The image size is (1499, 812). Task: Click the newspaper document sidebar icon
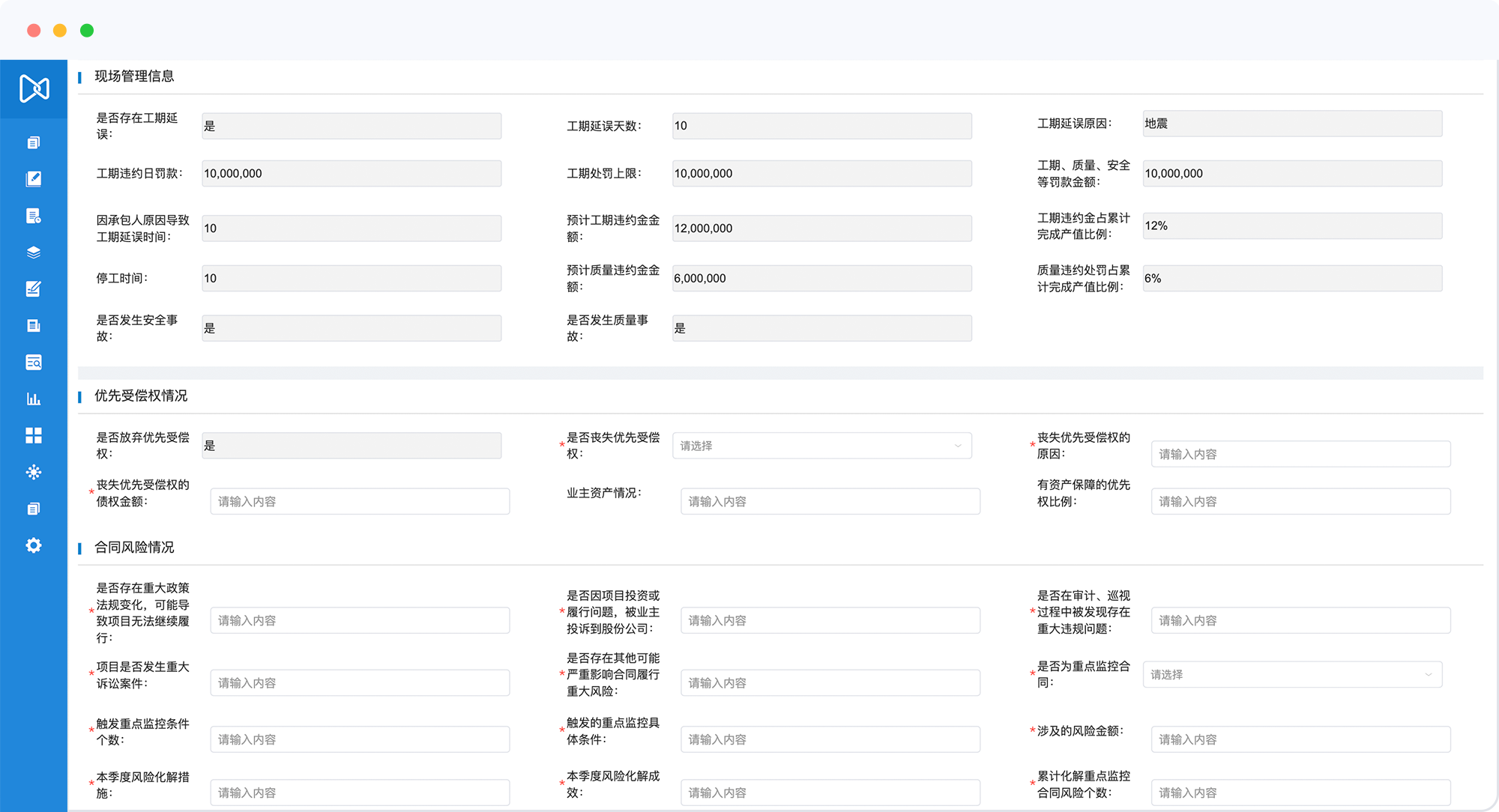[34, 326]
